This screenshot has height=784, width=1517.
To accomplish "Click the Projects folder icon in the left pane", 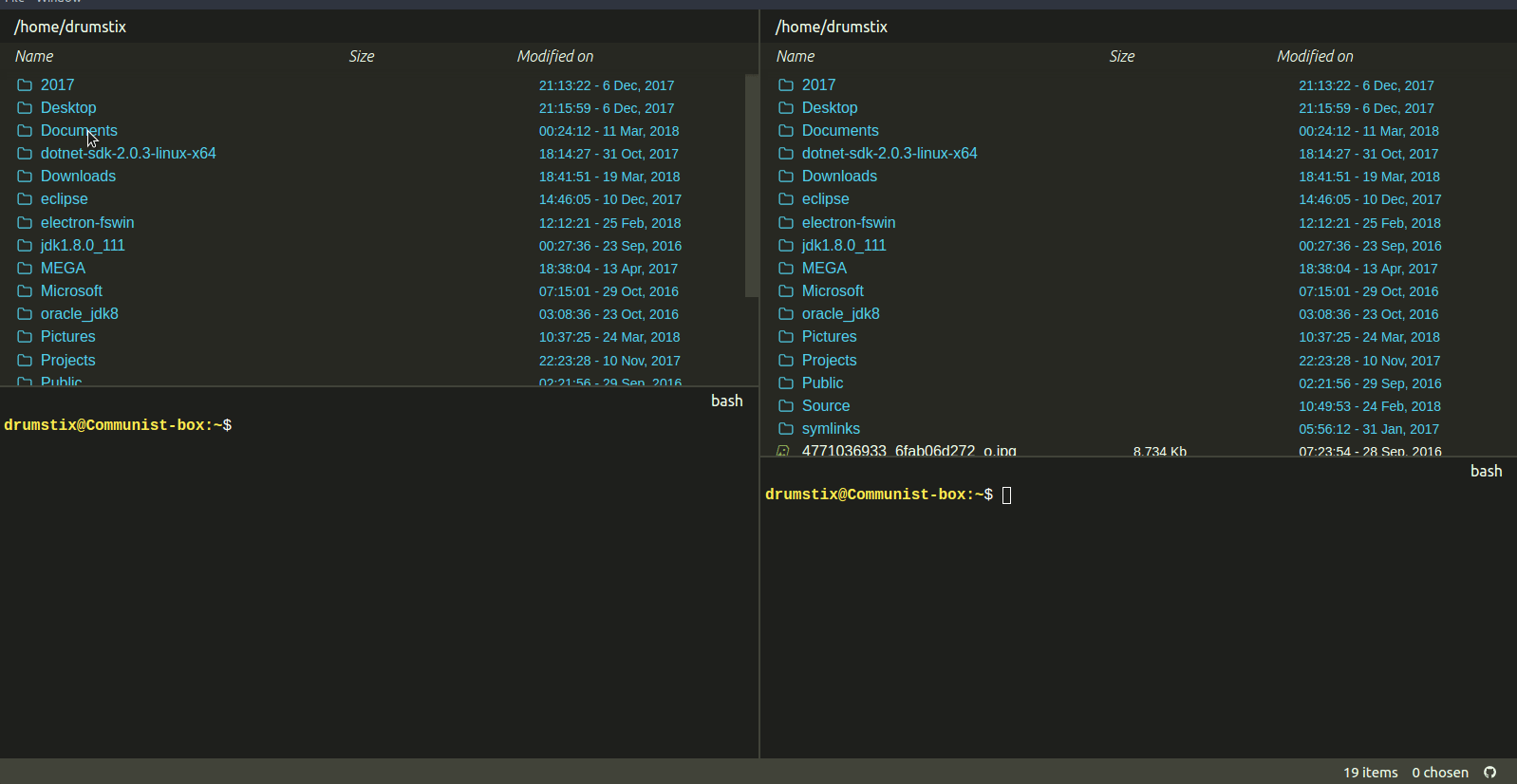I will tap(25, 361).
